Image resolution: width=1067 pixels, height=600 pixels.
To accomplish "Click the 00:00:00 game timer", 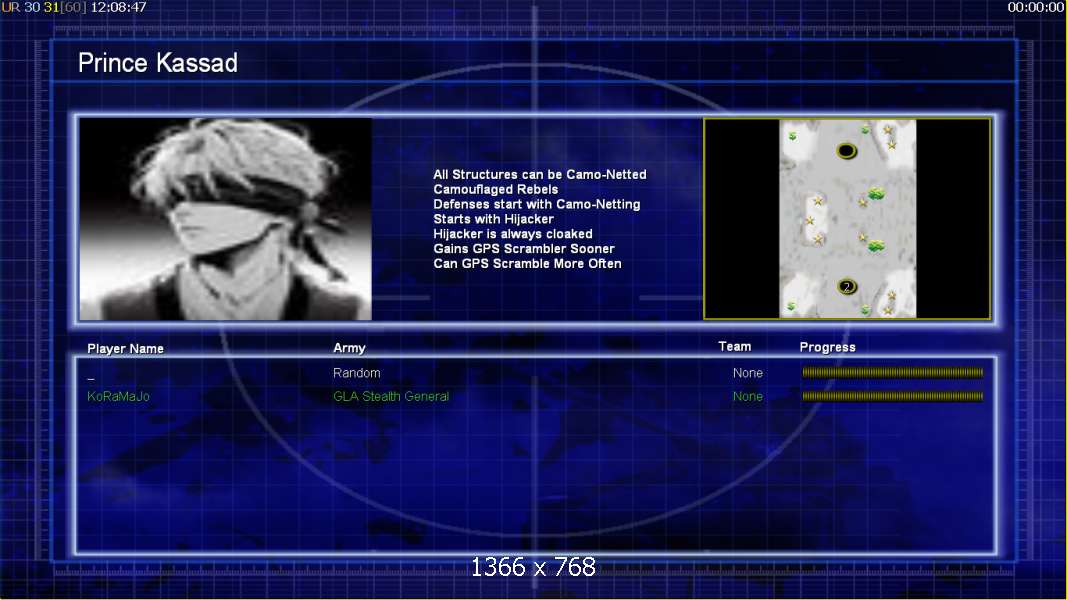I will pos(1036,7).
